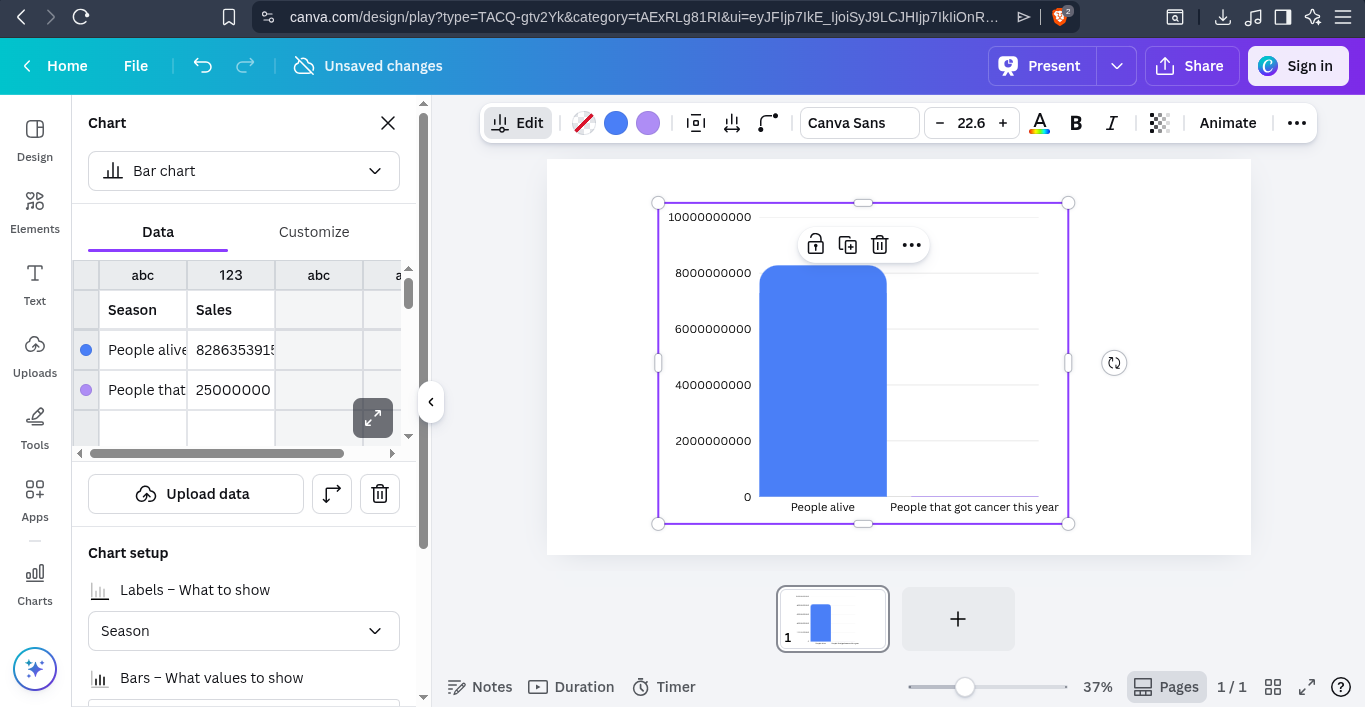Viewport: 1365px width, 707px height.
Task: Select the purple color swatch in toolbar
Action: tap(648, 123)
